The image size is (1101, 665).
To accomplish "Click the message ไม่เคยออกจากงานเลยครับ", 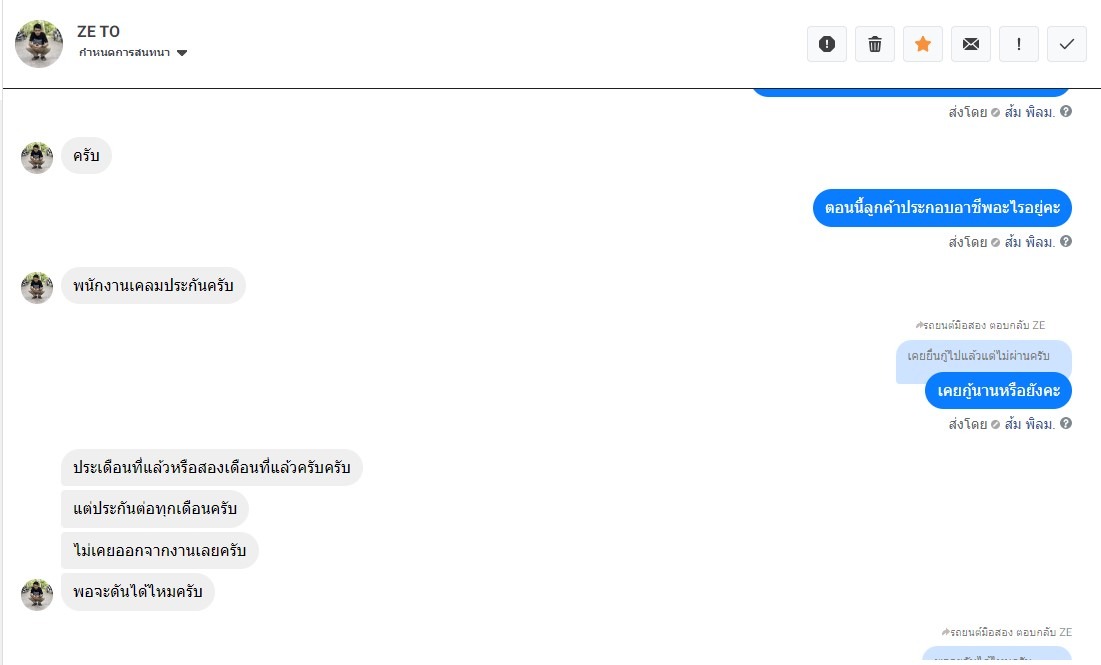I will 160,551.
